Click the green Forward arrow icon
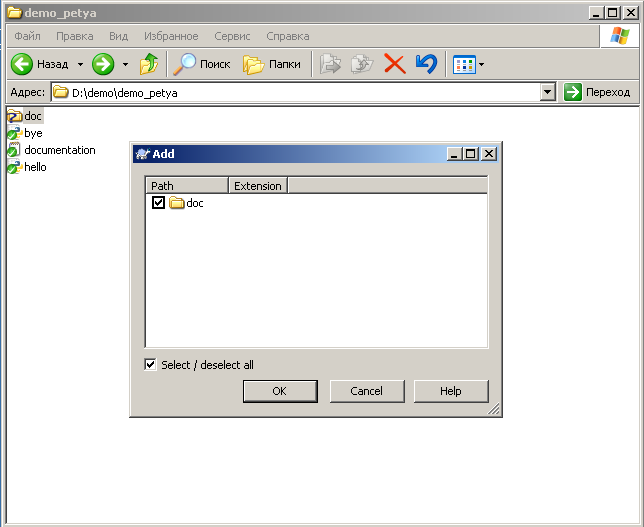Screen dimensions: 644x527 click(x=103, y=64)
